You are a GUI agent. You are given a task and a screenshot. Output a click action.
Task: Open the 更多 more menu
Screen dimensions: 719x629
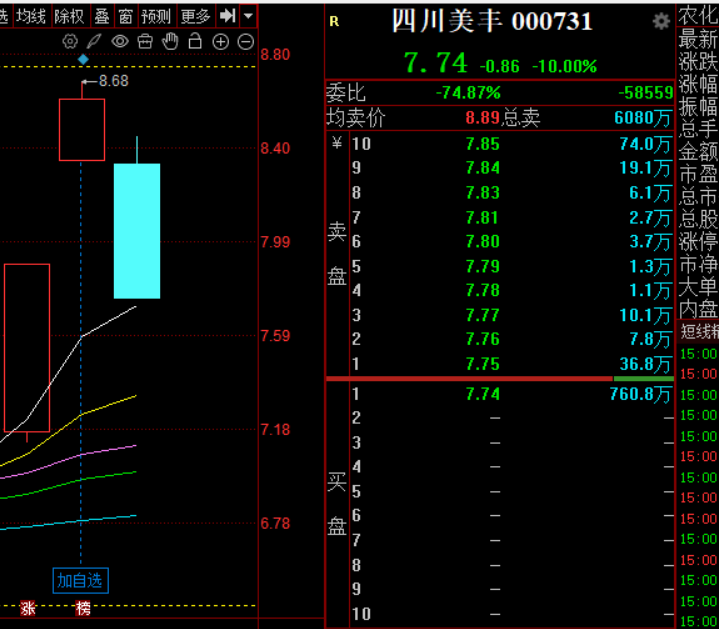click(195, 17)
